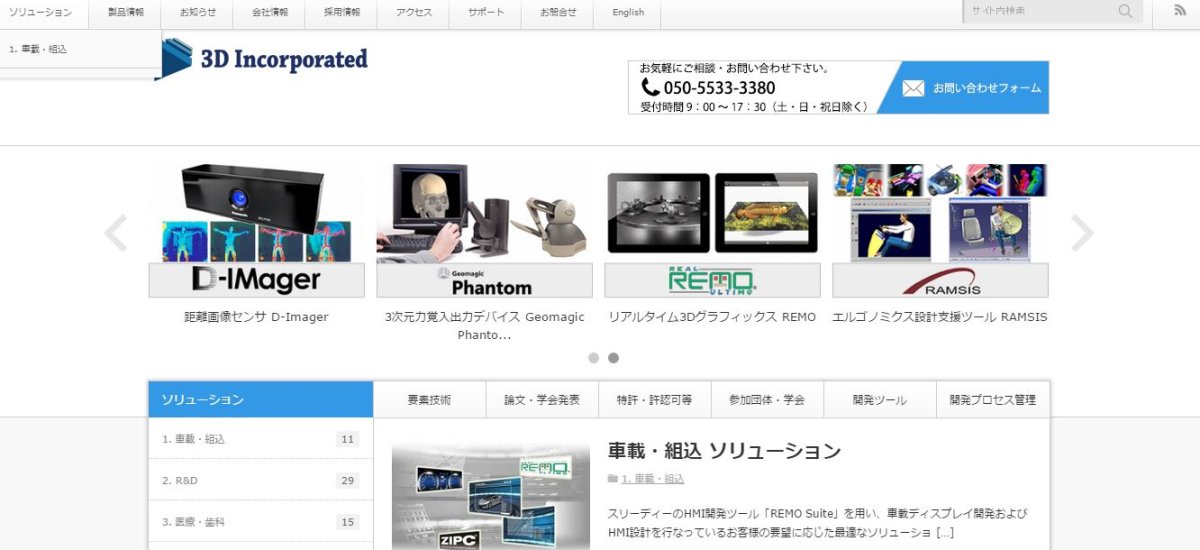Open sidebar category 2. R&D

pyautogui.click(x=180, y=481)
